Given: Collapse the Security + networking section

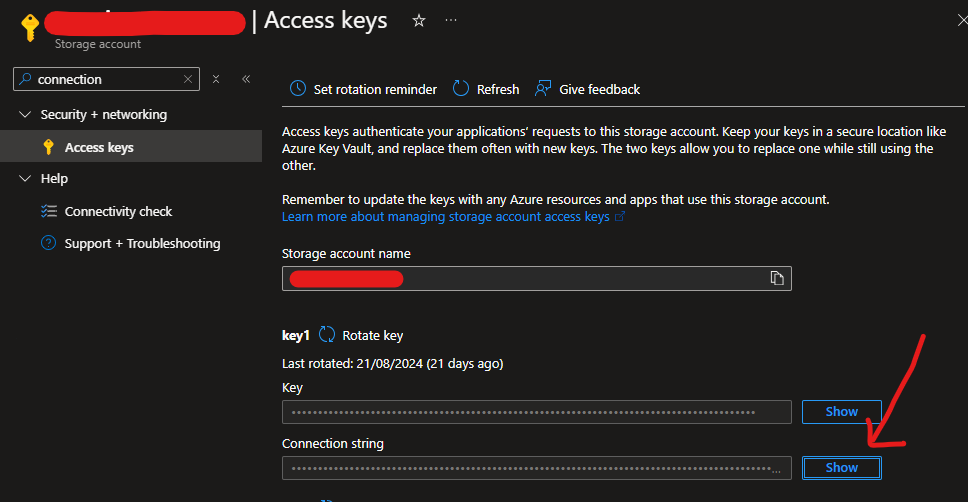Looking at the screenshot, I should pyautogui.click(x=25, y=115).
